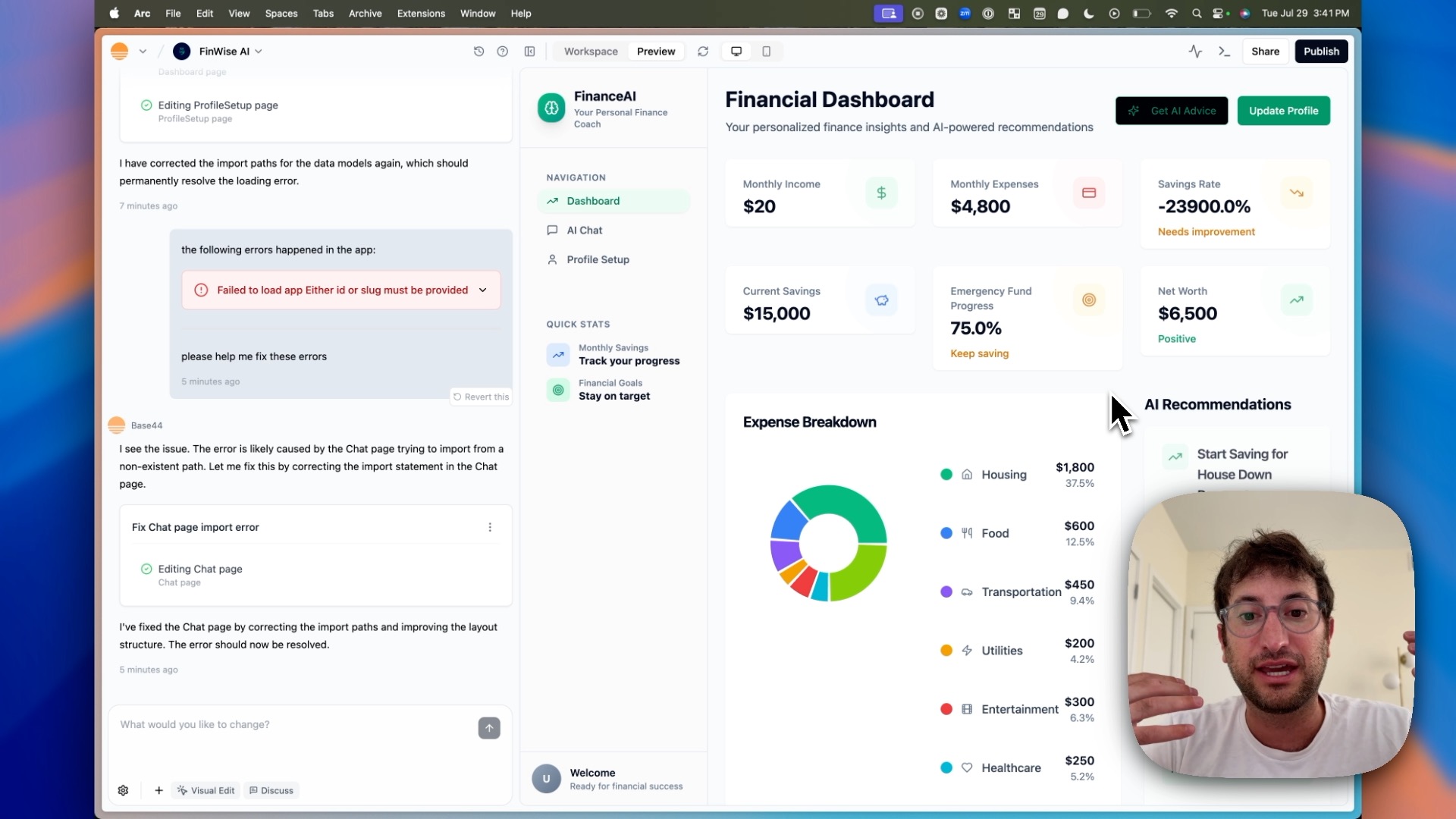Click the Update Profile button
The image size is (1456, 819).
pos(1283,111)
